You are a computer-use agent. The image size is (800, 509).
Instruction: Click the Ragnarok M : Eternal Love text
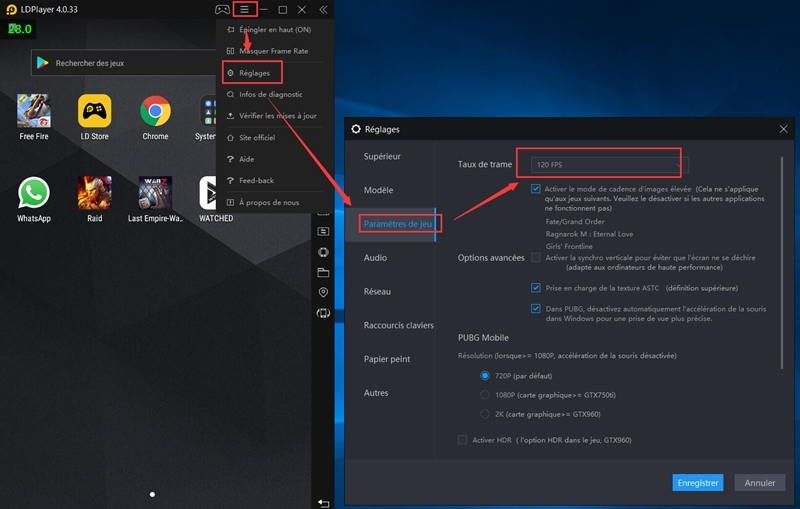point(589,234)
